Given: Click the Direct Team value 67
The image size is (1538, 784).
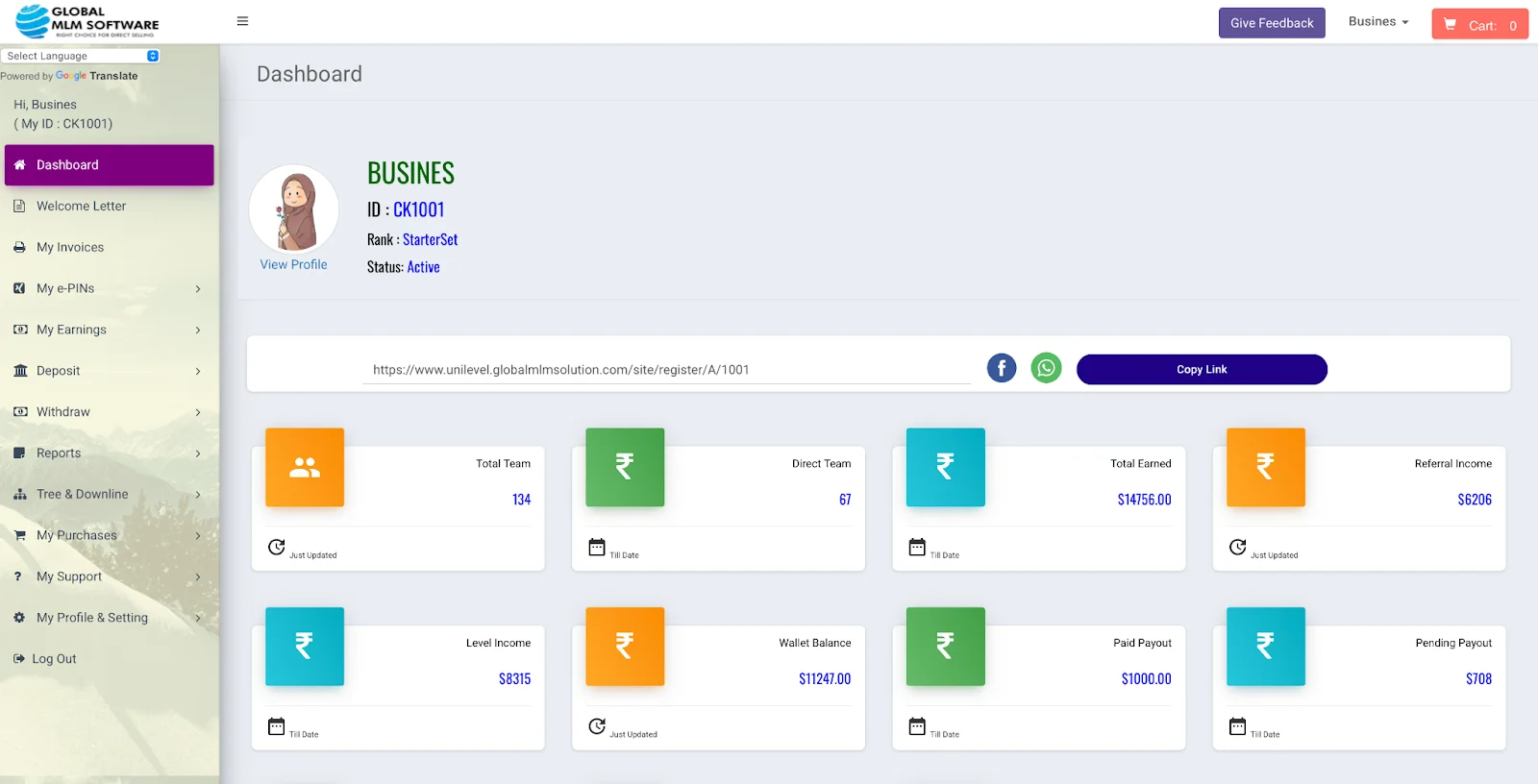Looking at the screenshot, I should tap(845, 500).
